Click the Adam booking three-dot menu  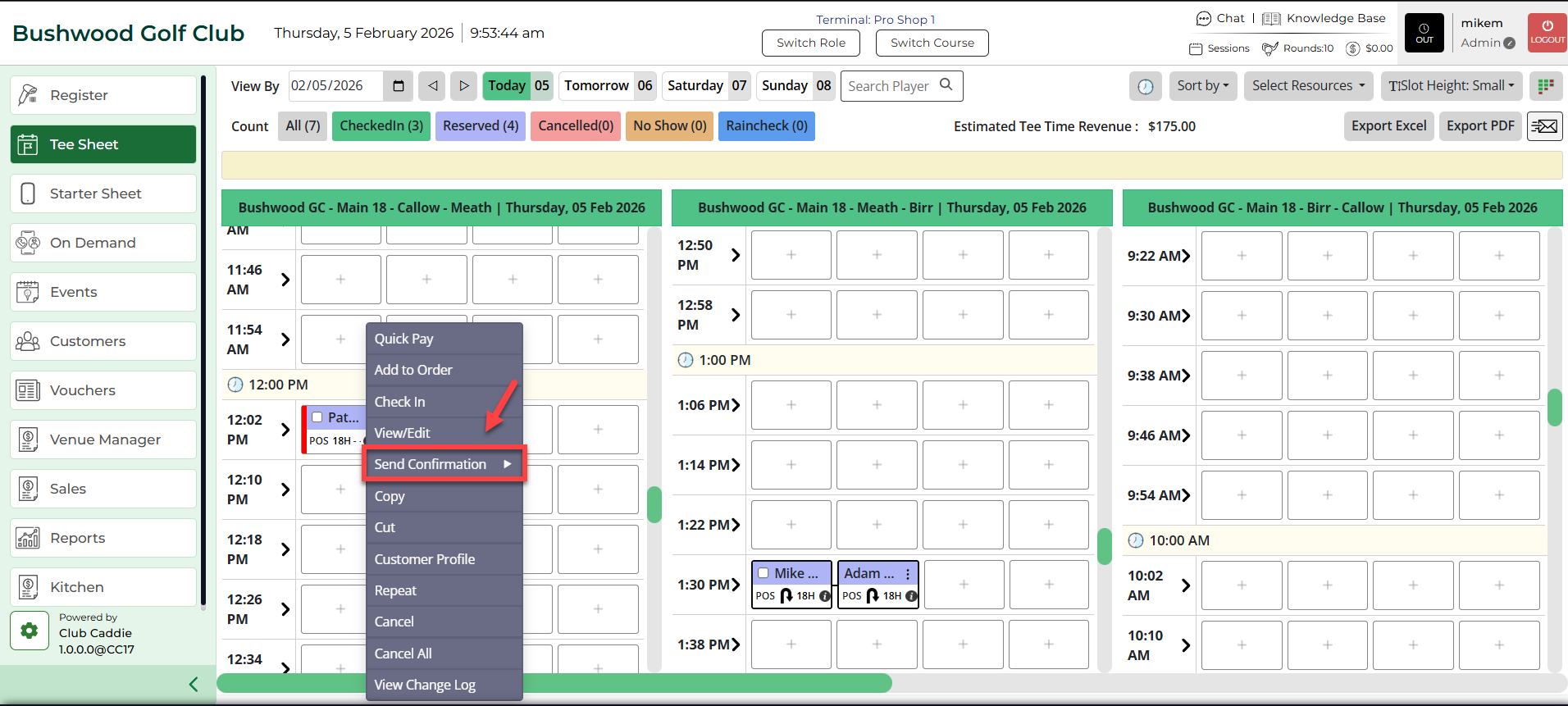pyautogui.click(x=908, y=574)
